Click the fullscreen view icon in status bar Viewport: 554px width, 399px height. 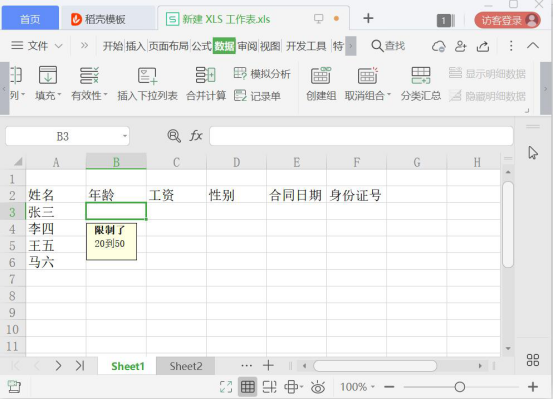[226, 387]
